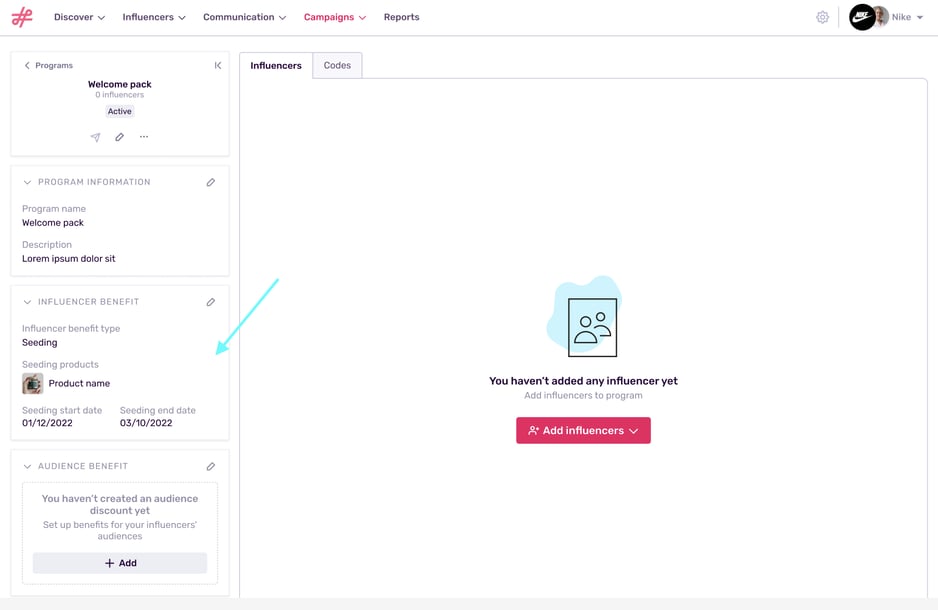The width and height of the screenshot is (938, 610).
Task: Click the edit icon on Influencer Benefit panel
Action: pyautogui.click(x=211, y=301)
